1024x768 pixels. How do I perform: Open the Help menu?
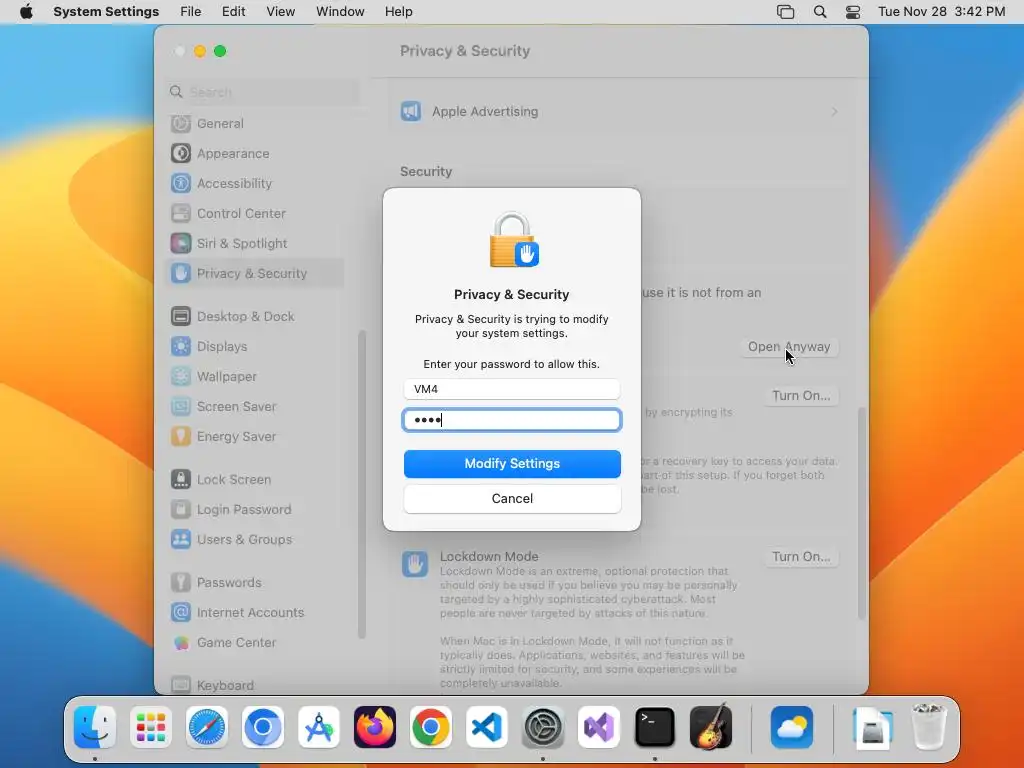click(398, 12)
